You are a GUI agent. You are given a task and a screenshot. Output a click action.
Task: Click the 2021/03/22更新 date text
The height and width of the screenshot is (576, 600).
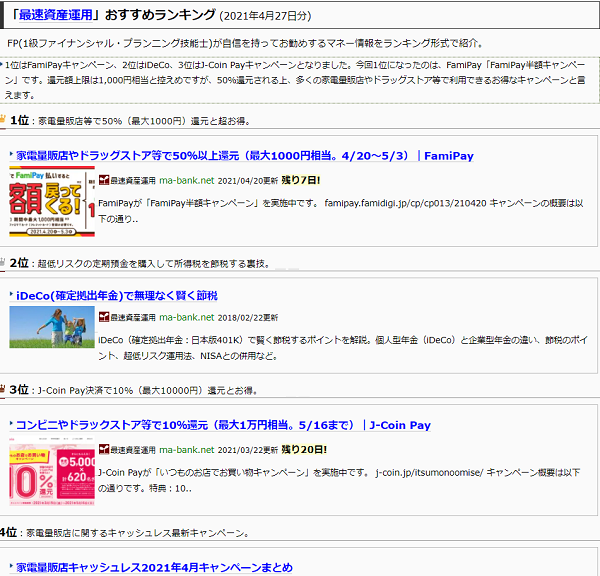(x=248, y=450)
